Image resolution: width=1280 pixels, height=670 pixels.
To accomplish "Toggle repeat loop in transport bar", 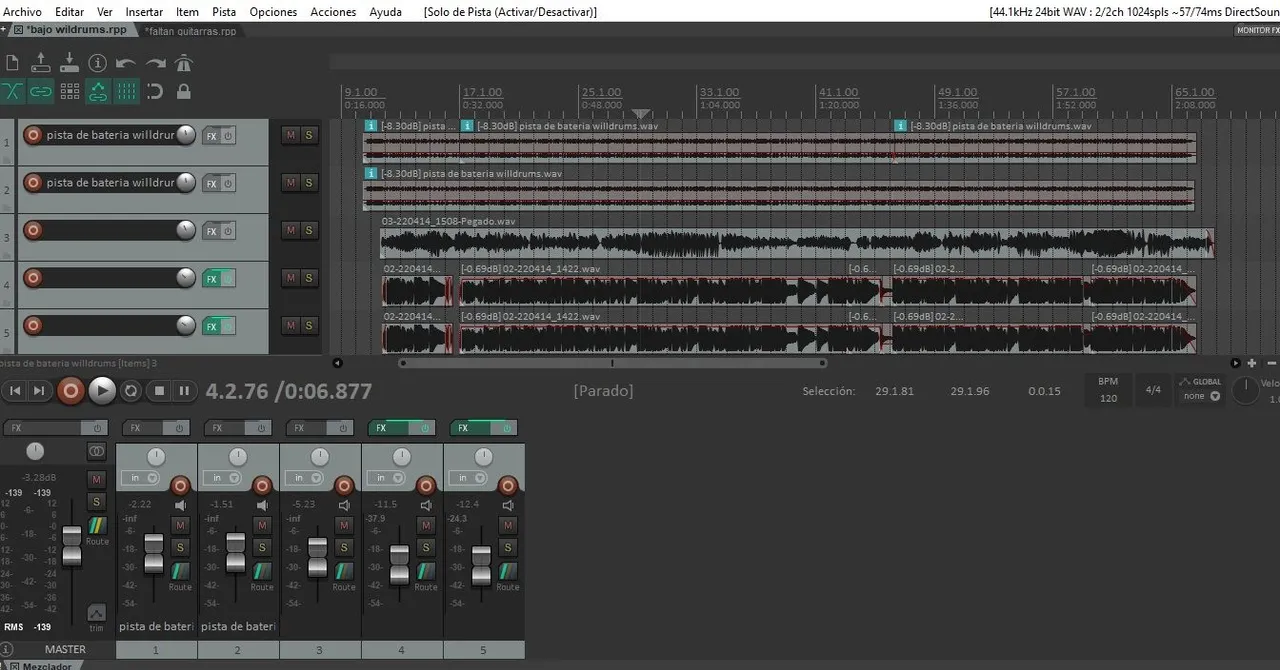I will click(130, 391).
